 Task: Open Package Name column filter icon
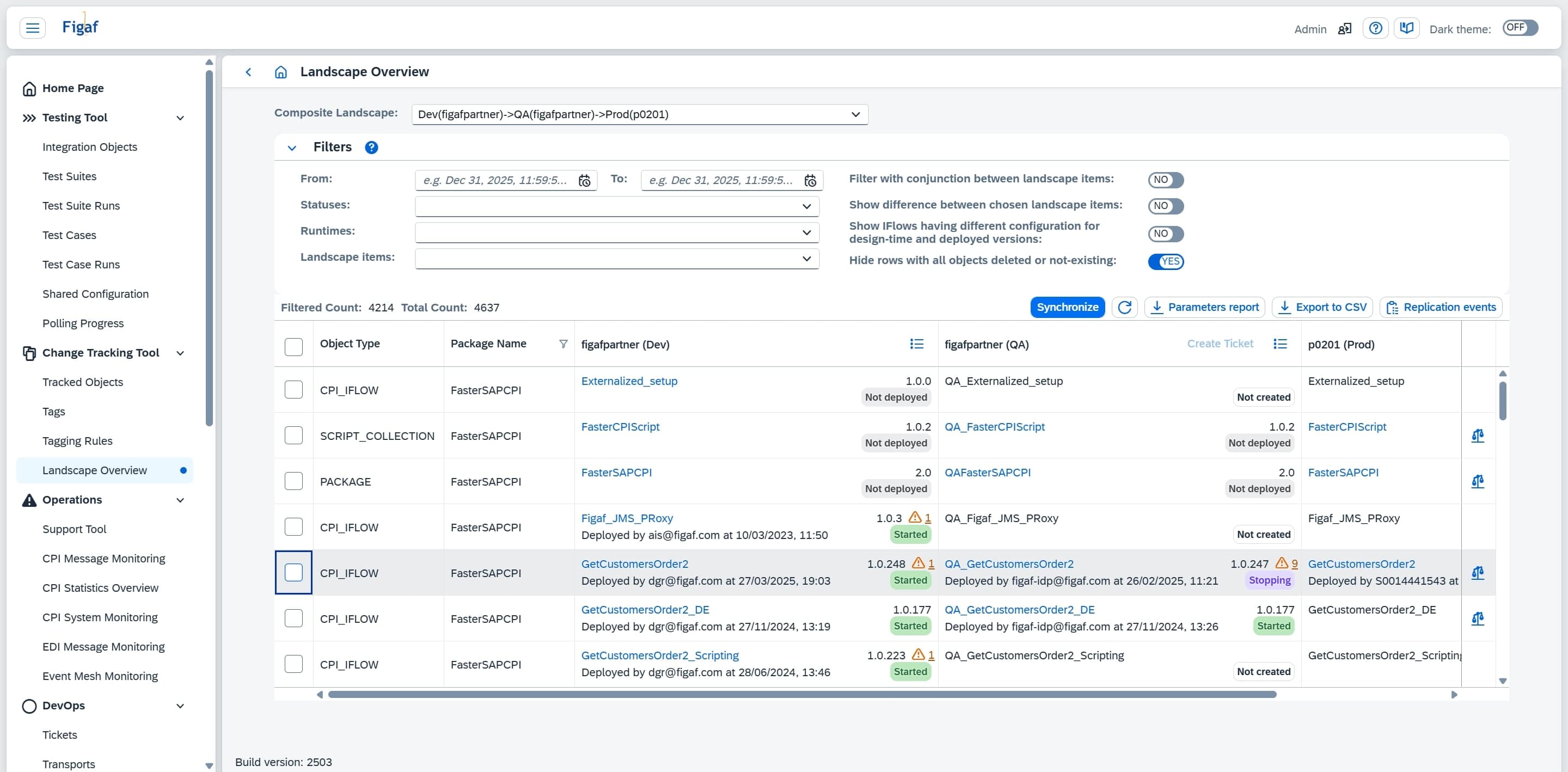coord(563,344)
